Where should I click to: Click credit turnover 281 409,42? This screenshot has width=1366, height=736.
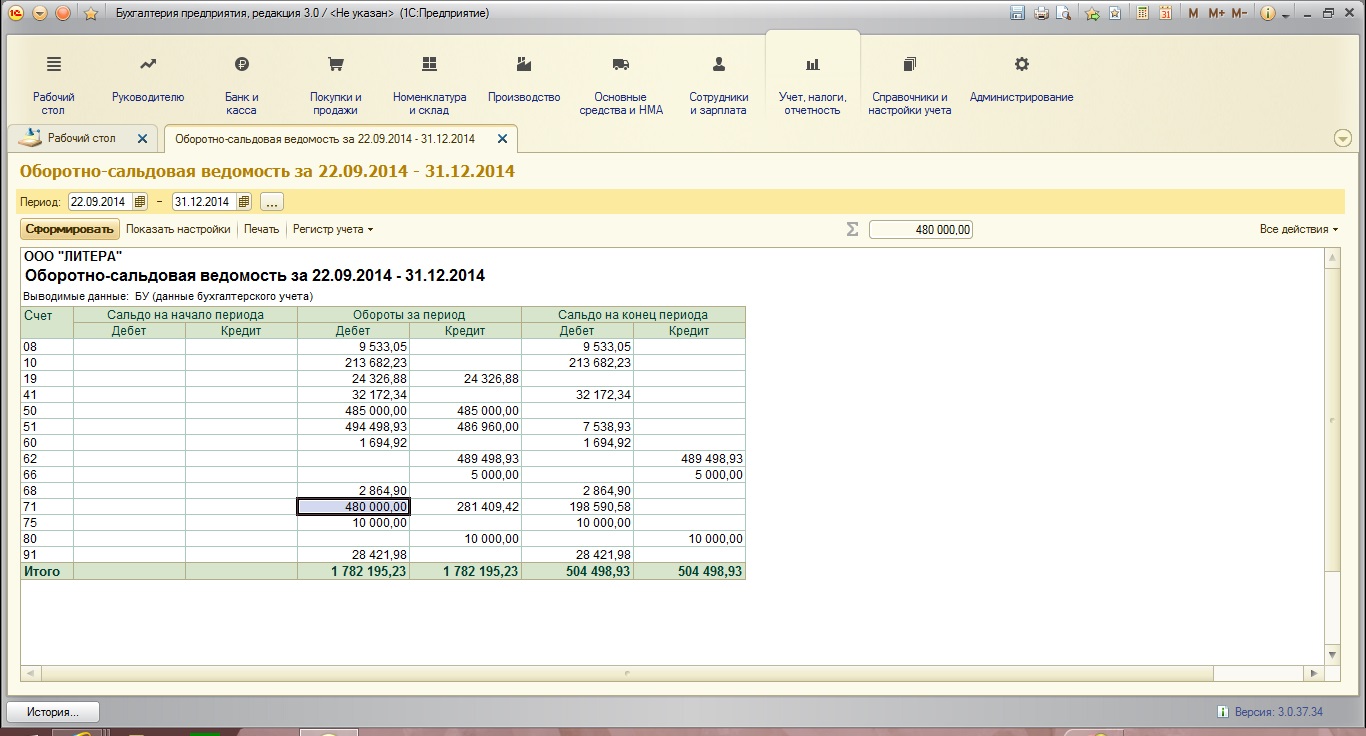(x=465, y=507)
